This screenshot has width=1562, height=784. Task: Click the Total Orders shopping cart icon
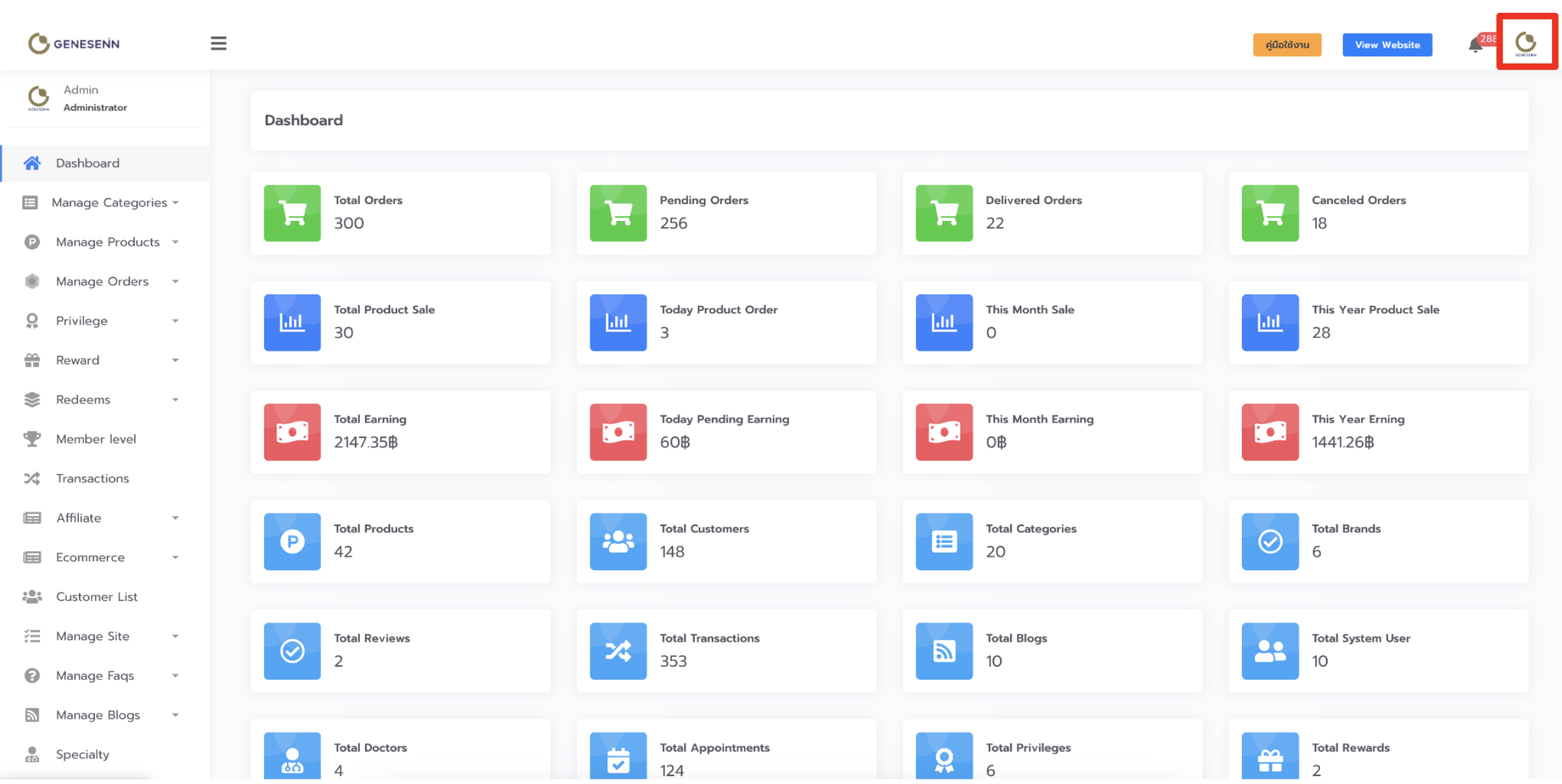click(292, 213)
